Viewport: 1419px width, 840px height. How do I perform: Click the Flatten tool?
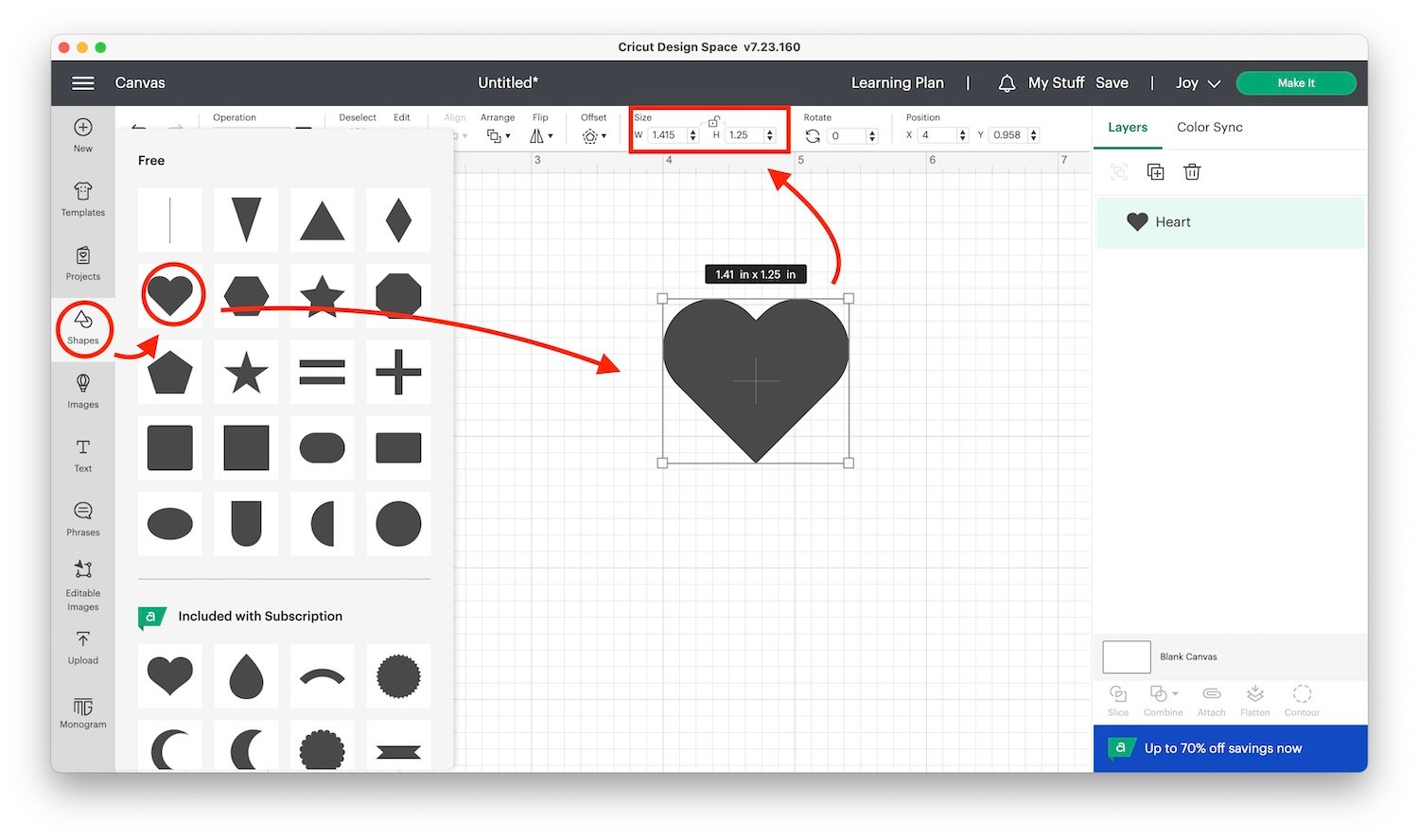[x=1255, y=700]
